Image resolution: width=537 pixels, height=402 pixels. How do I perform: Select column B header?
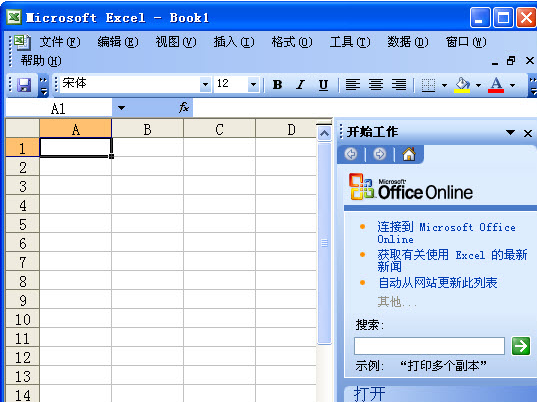pyautogui.click(x=148, y=129)
